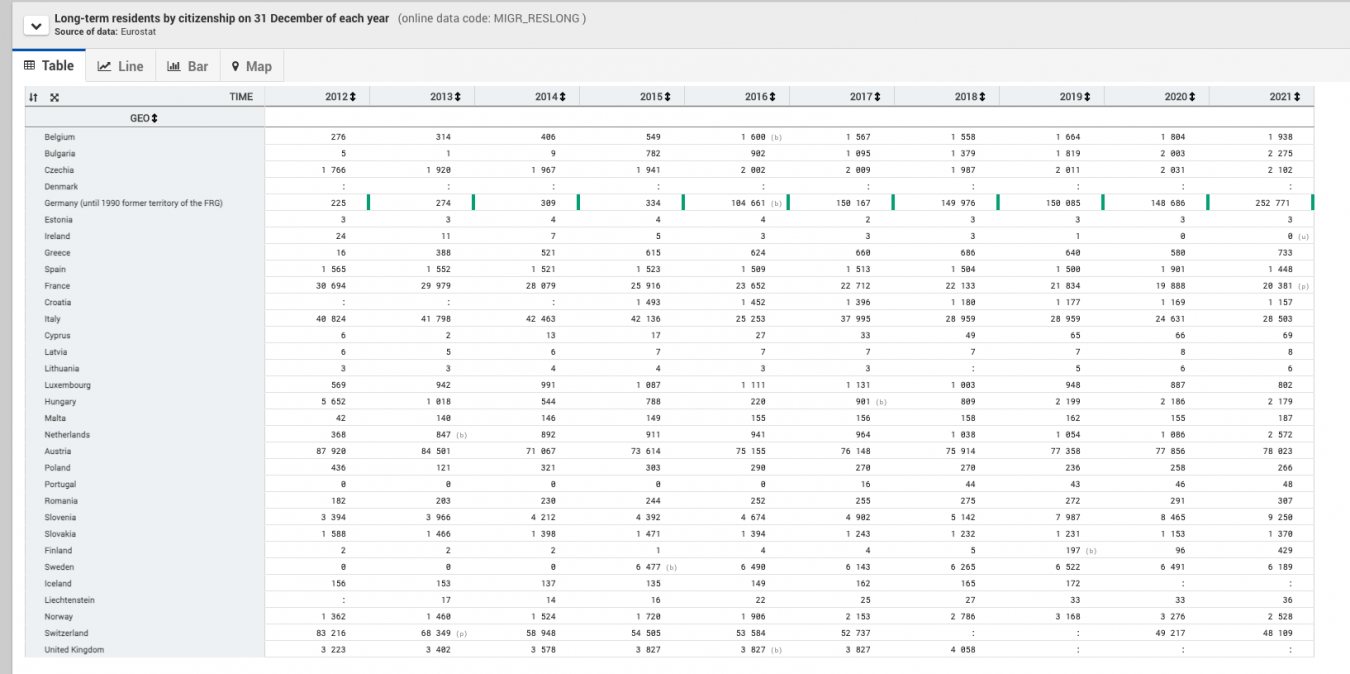Click the TIME dimension header label
The width and height of the screenshot is (1350, 674).
[240, 97]
